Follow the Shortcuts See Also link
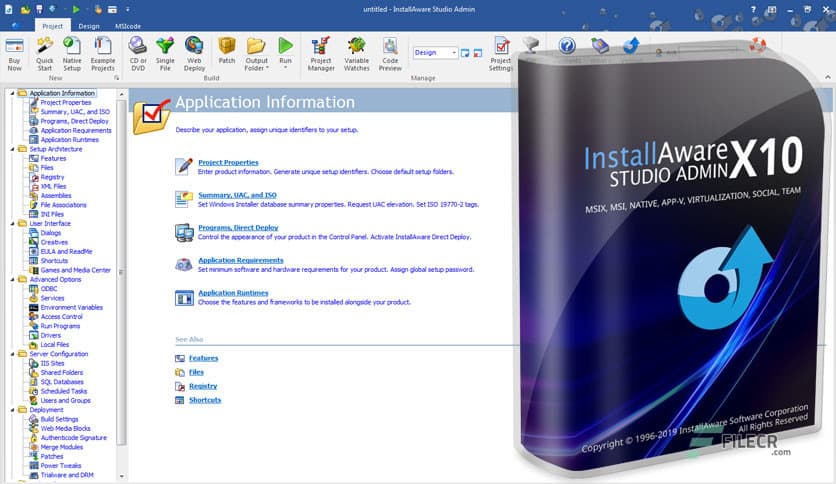 click(x=205, y=400)
